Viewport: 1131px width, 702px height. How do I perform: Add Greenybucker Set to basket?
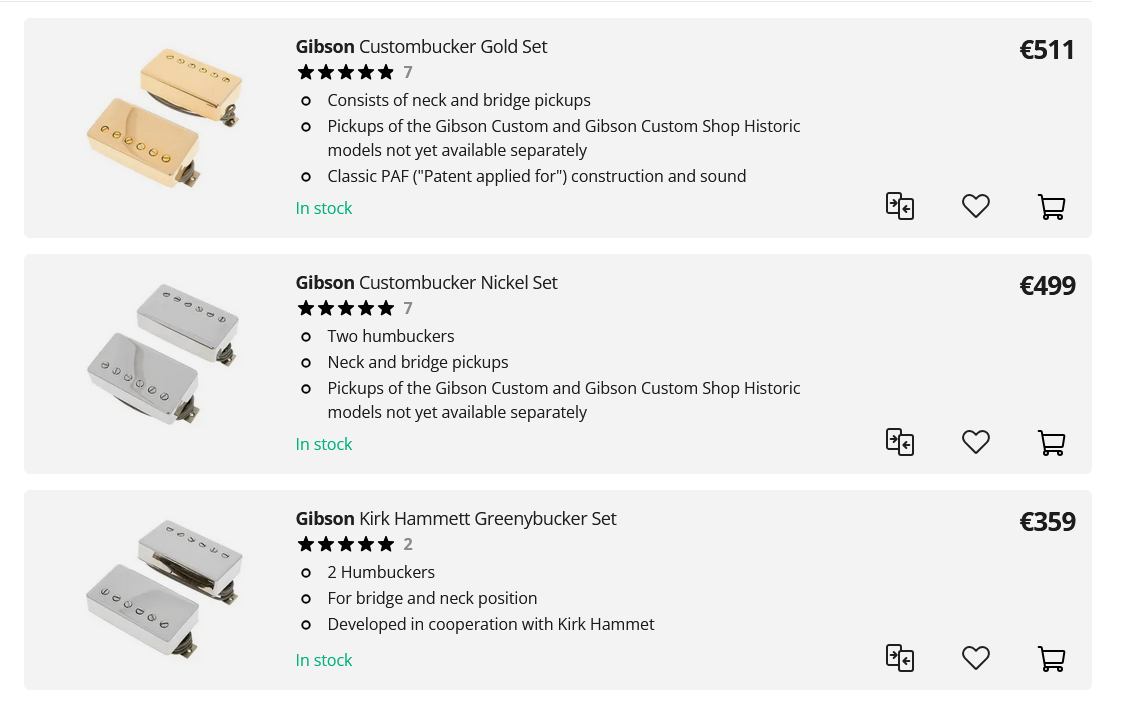pos(1051,659)
